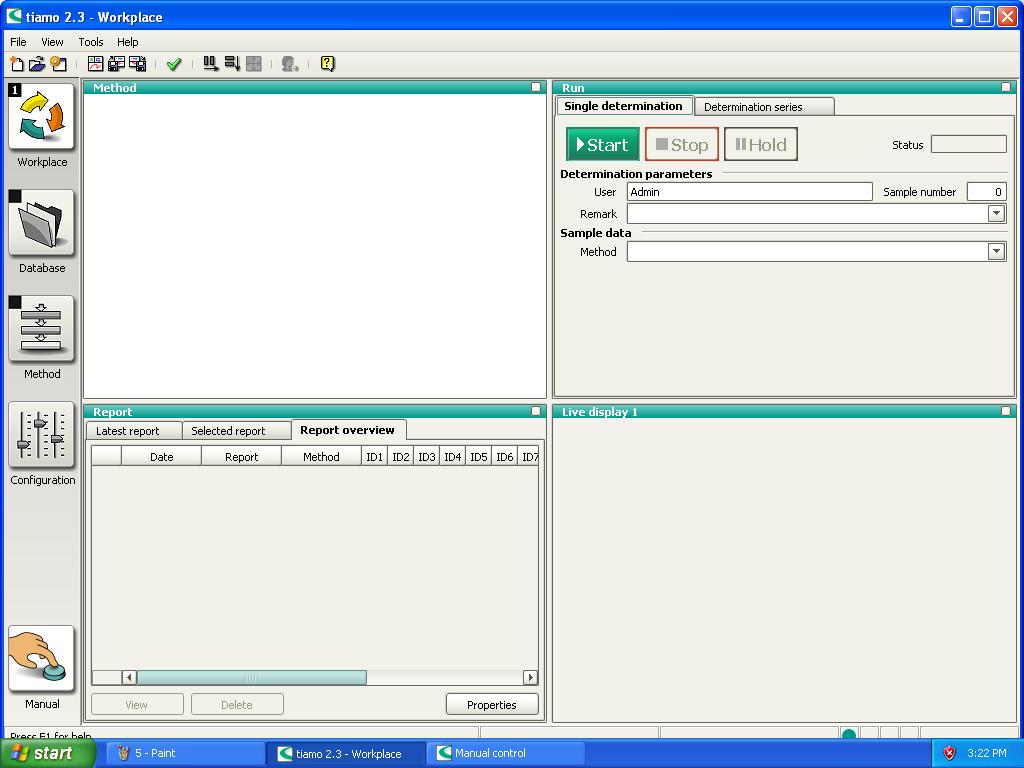
Task: Click the Windows start button
Action: coord(47,753)
